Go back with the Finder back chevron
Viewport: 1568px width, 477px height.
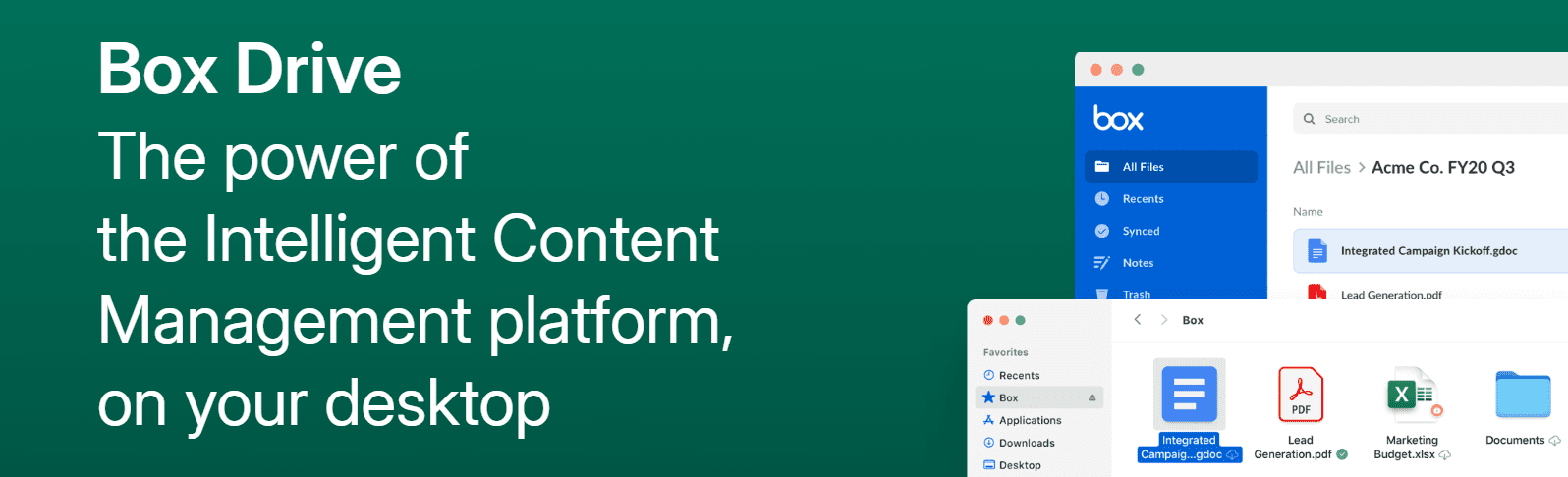click(x=1137, y=320)
